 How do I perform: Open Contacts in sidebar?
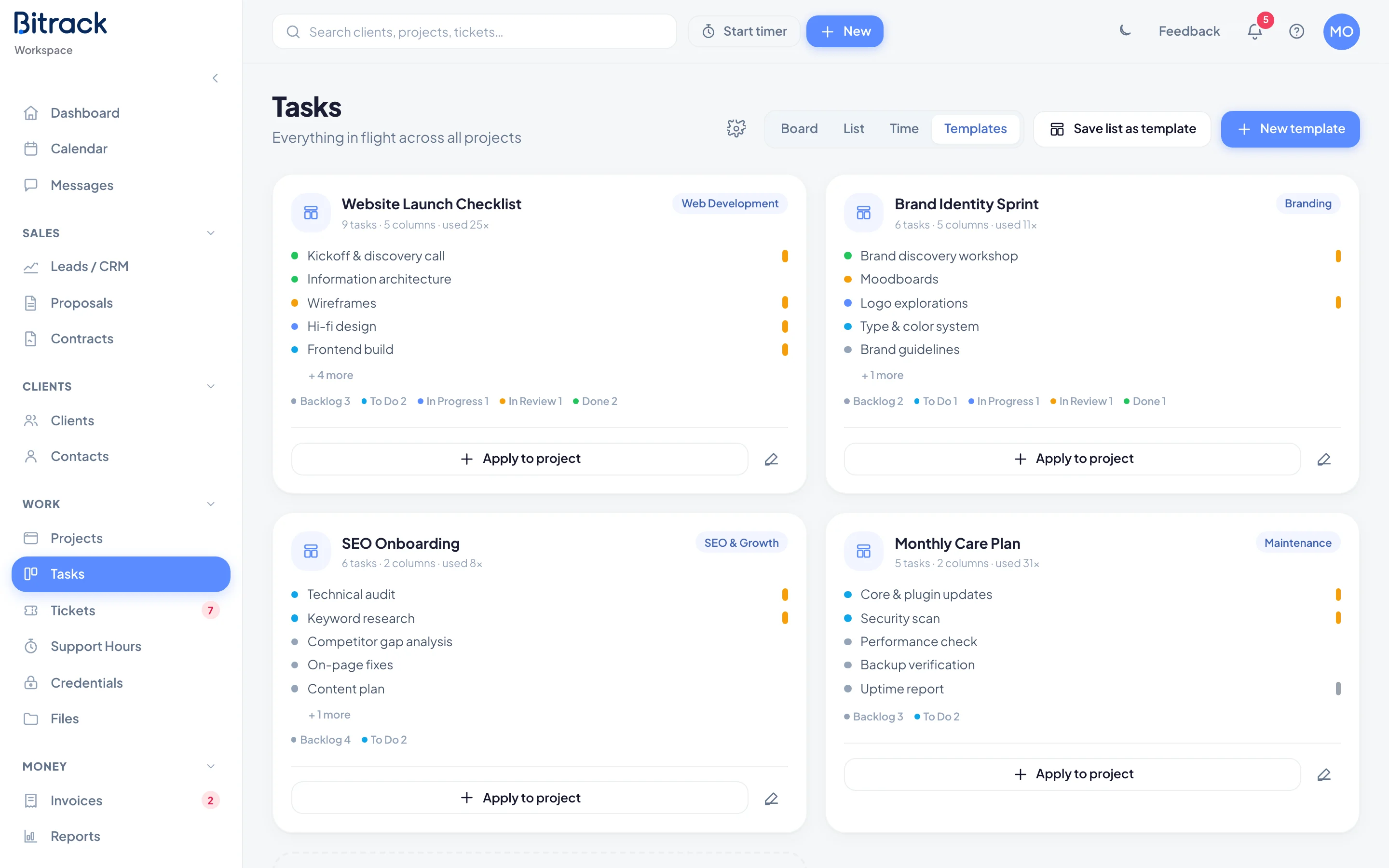pos(121,456)
